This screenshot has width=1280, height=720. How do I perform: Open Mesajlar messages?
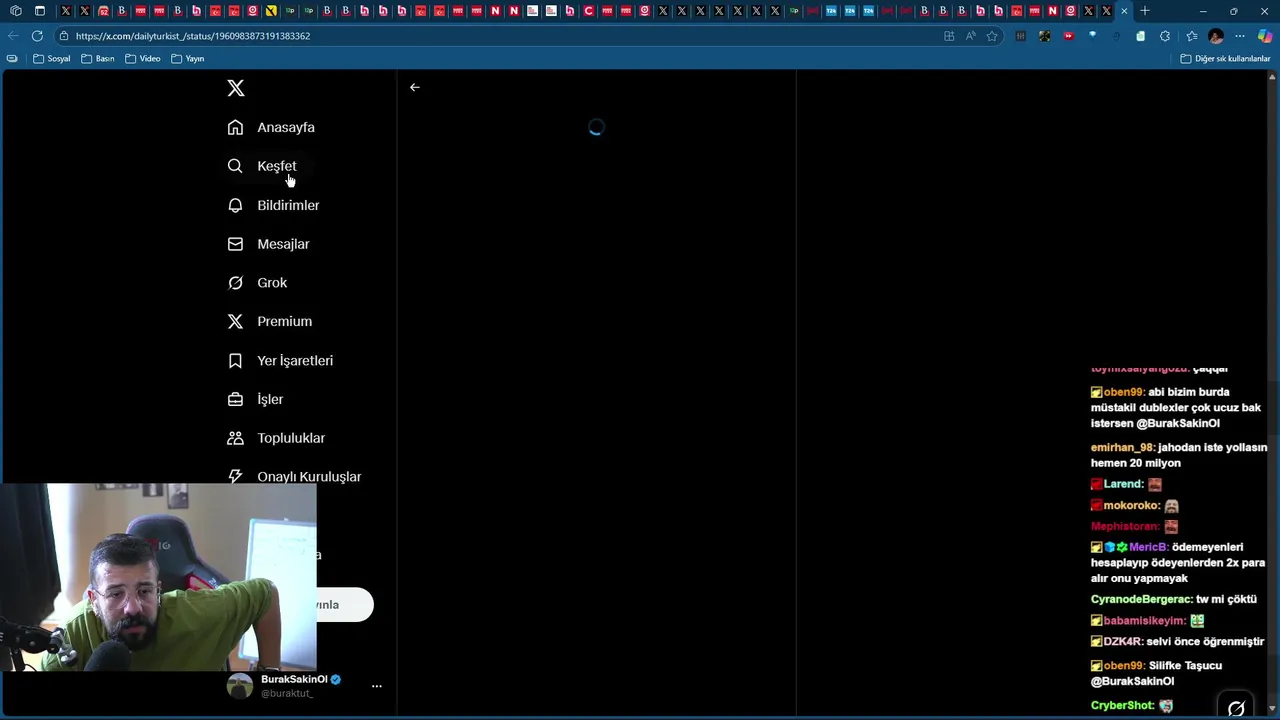click(x=268, y=244)
